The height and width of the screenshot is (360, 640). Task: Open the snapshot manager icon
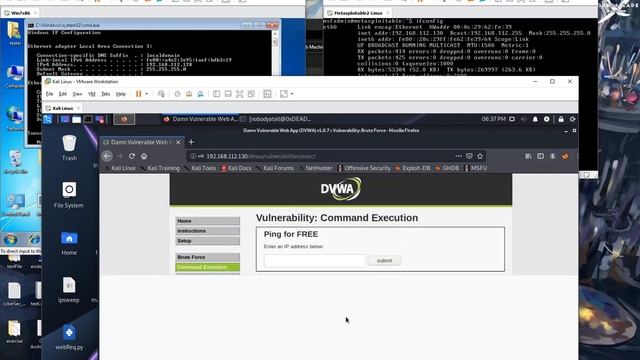(x=200, y=94)
